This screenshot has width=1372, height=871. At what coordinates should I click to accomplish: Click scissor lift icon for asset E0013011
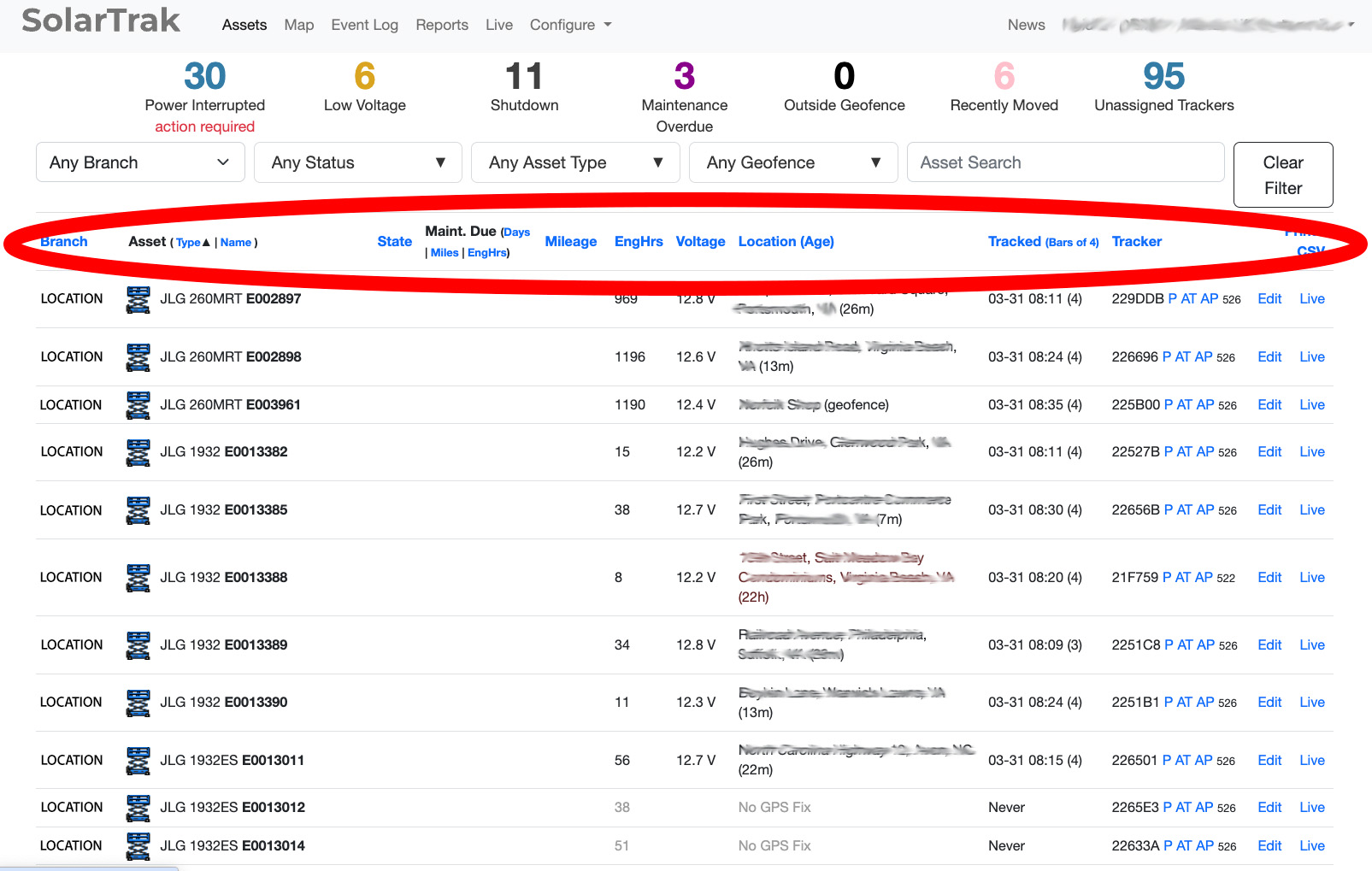tap(138, 761)
